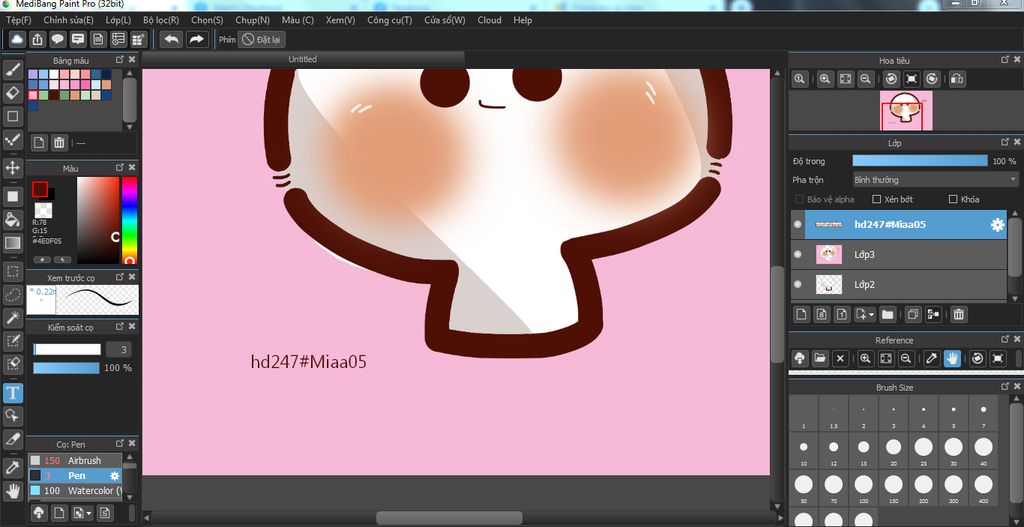Select the Eyedropper tool

pos(12,468)
